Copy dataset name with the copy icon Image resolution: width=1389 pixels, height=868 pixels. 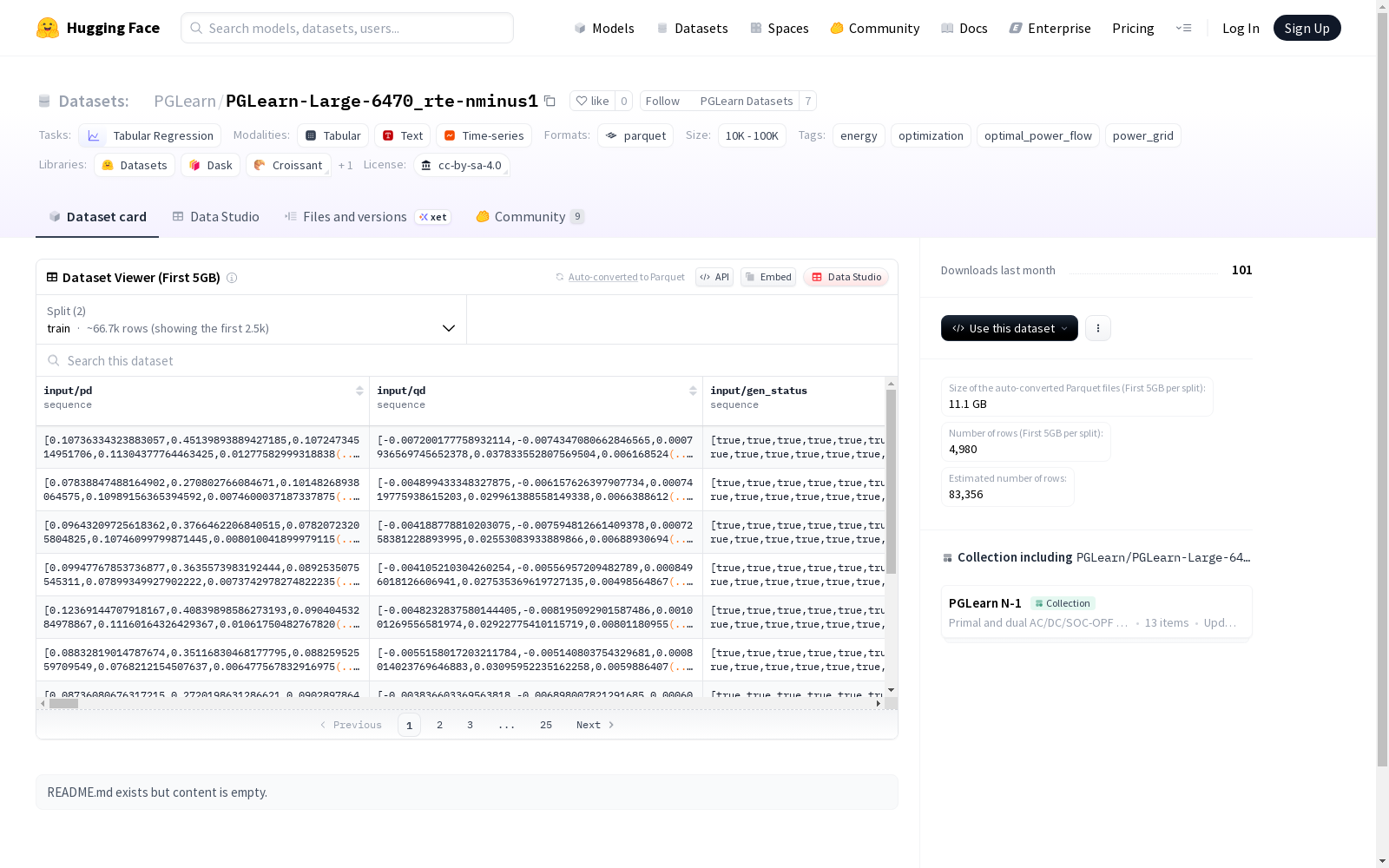pos(550,101)
